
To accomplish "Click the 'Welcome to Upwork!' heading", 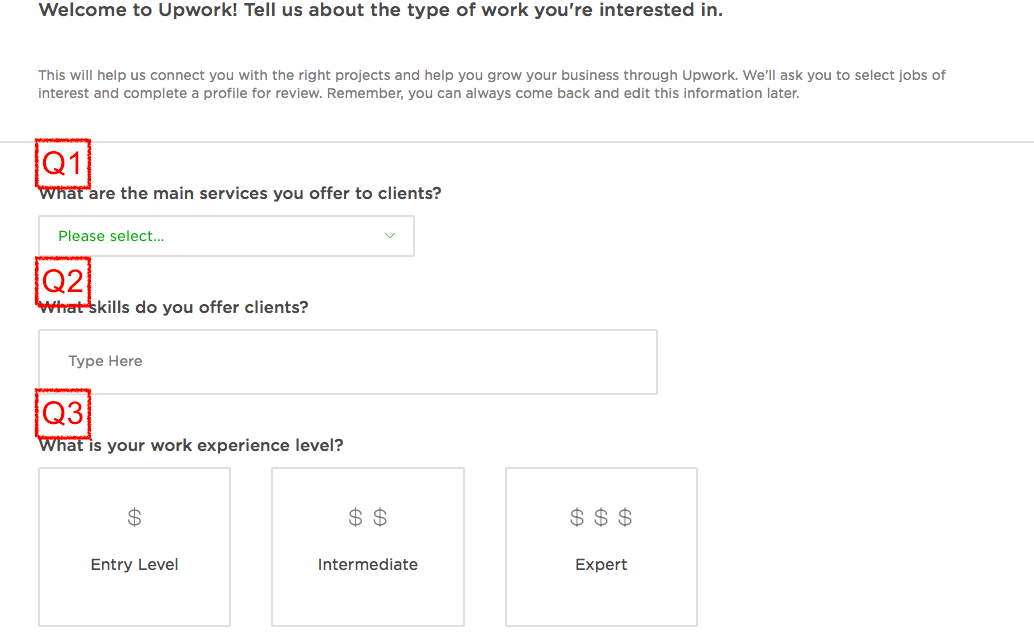I will 380,11.
